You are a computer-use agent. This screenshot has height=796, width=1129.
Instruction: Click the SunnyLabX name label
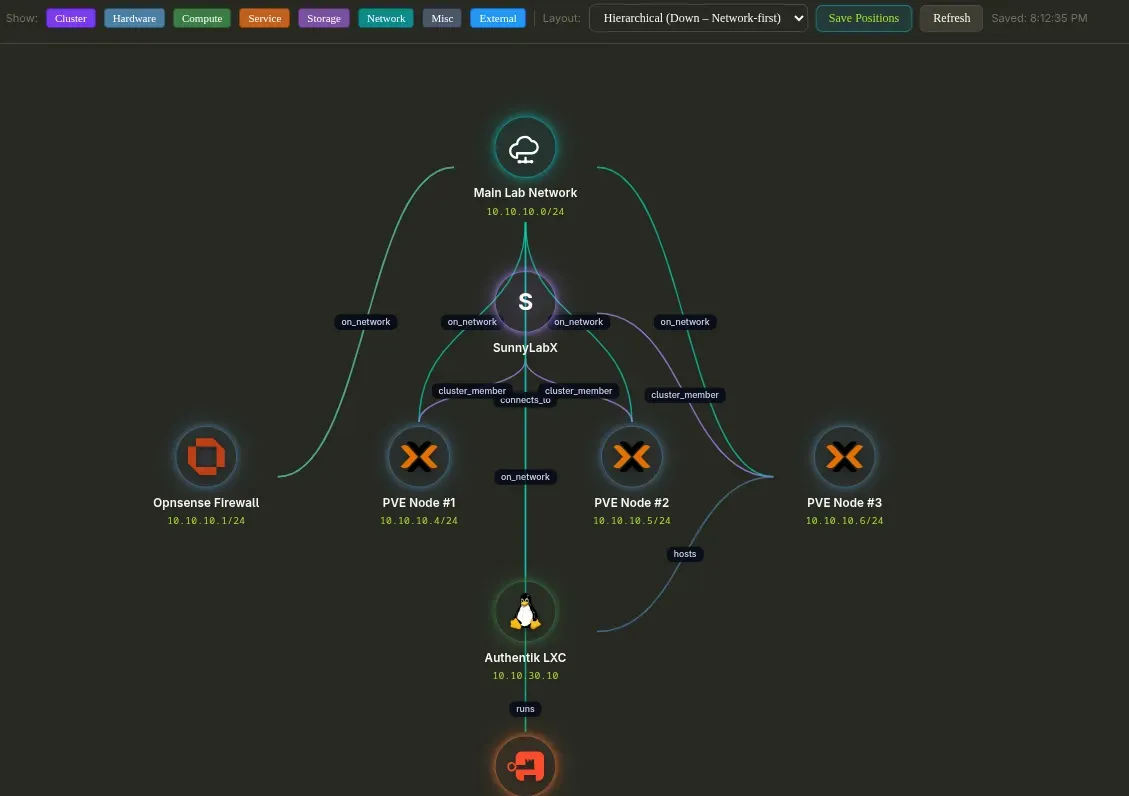click(525, 348)
